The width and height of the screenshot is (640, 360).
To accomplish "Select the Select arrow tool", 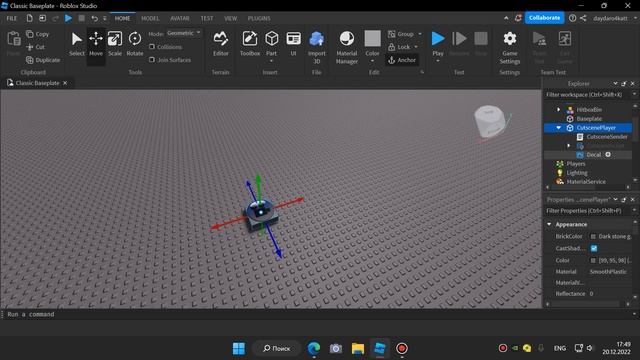I will click(x=76, y=44).
